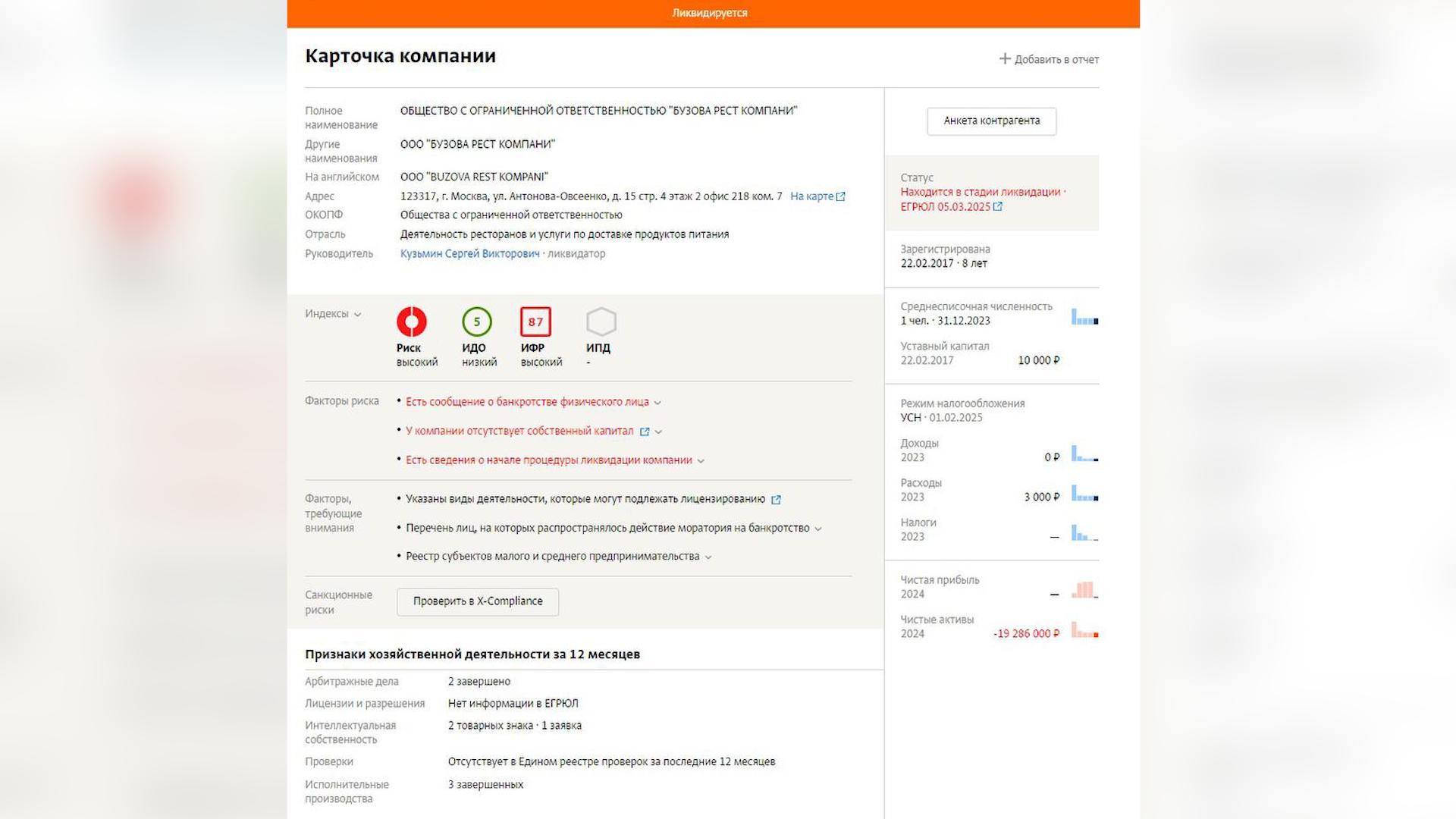Screen dimensions: 1456x819
Task: Click the red Риск index icon
Action: [412, 322]
